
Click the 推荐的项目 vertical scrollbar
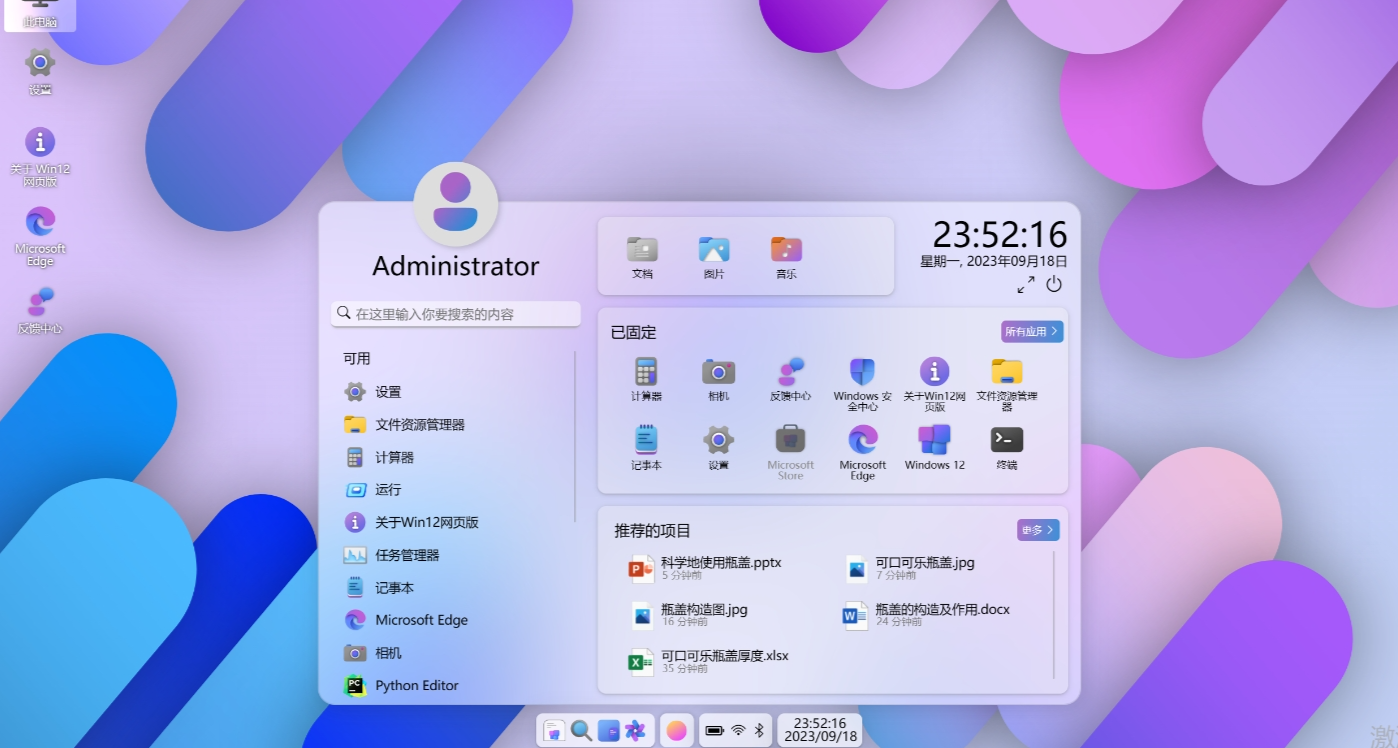1054,614
